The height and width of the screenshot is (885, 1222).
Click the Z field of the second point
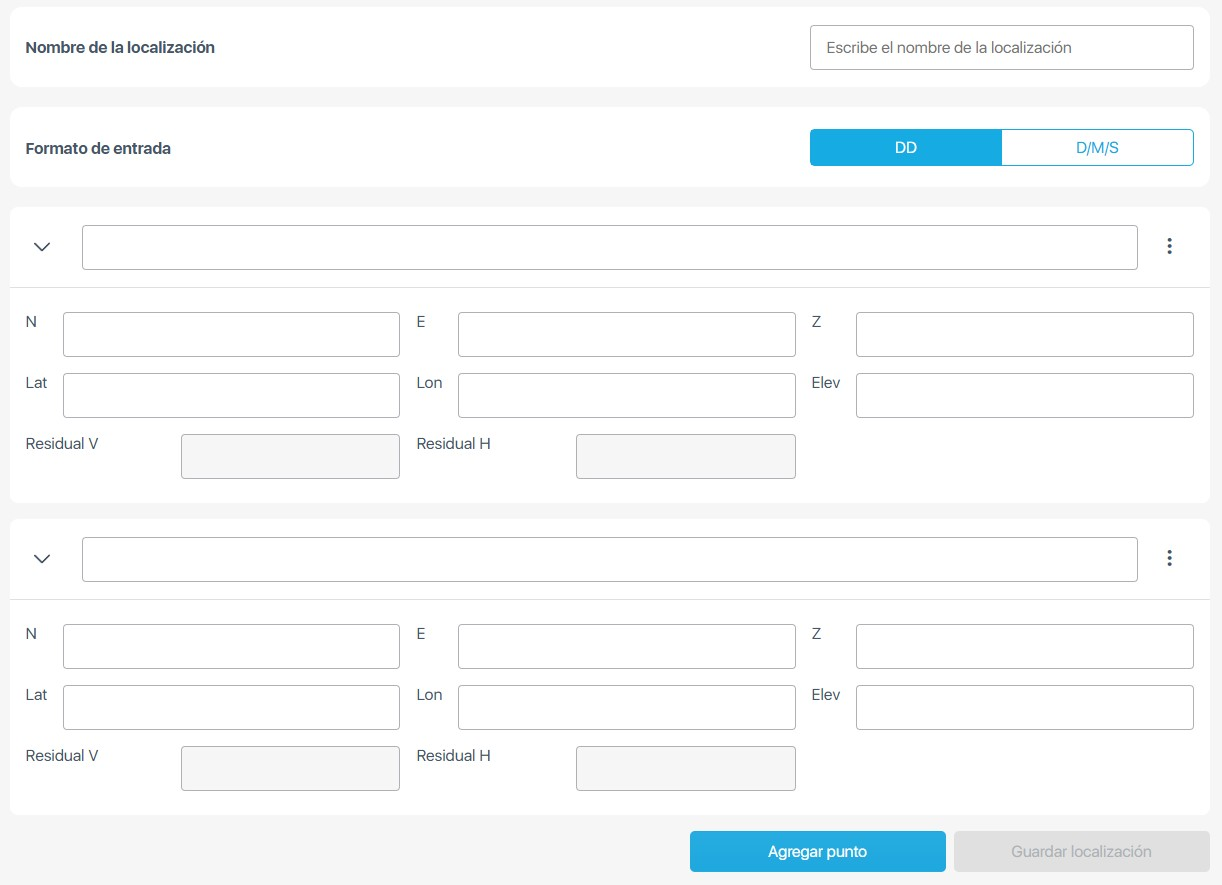[x=1024, y=647]
